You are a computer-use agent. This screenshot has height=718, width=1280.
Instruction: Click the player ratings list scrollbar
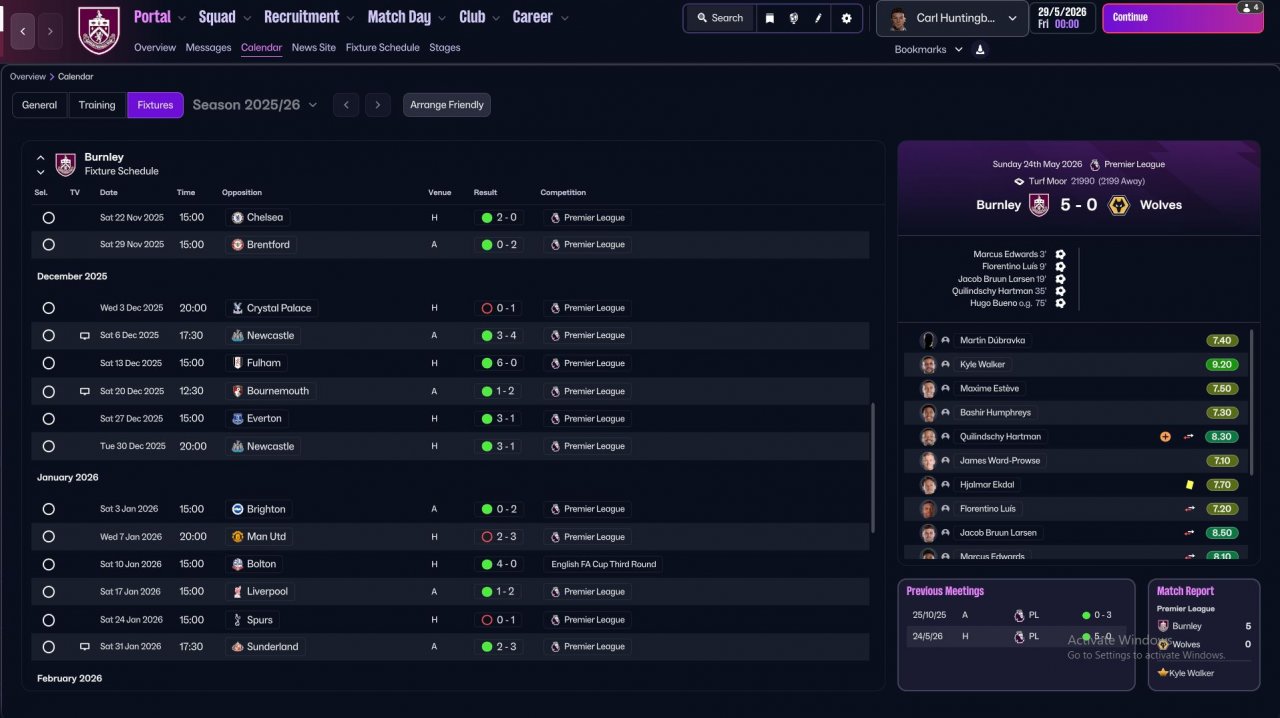pyautogui.click(x=1251, y=402)
